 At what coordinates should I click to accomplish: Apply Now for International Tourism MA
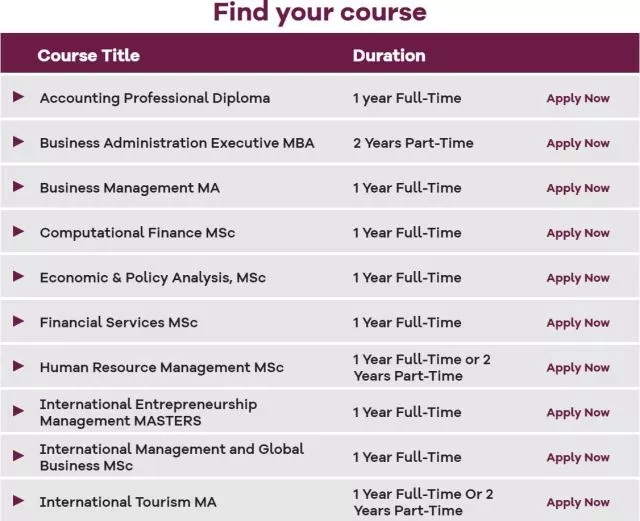tap(577, 502)
